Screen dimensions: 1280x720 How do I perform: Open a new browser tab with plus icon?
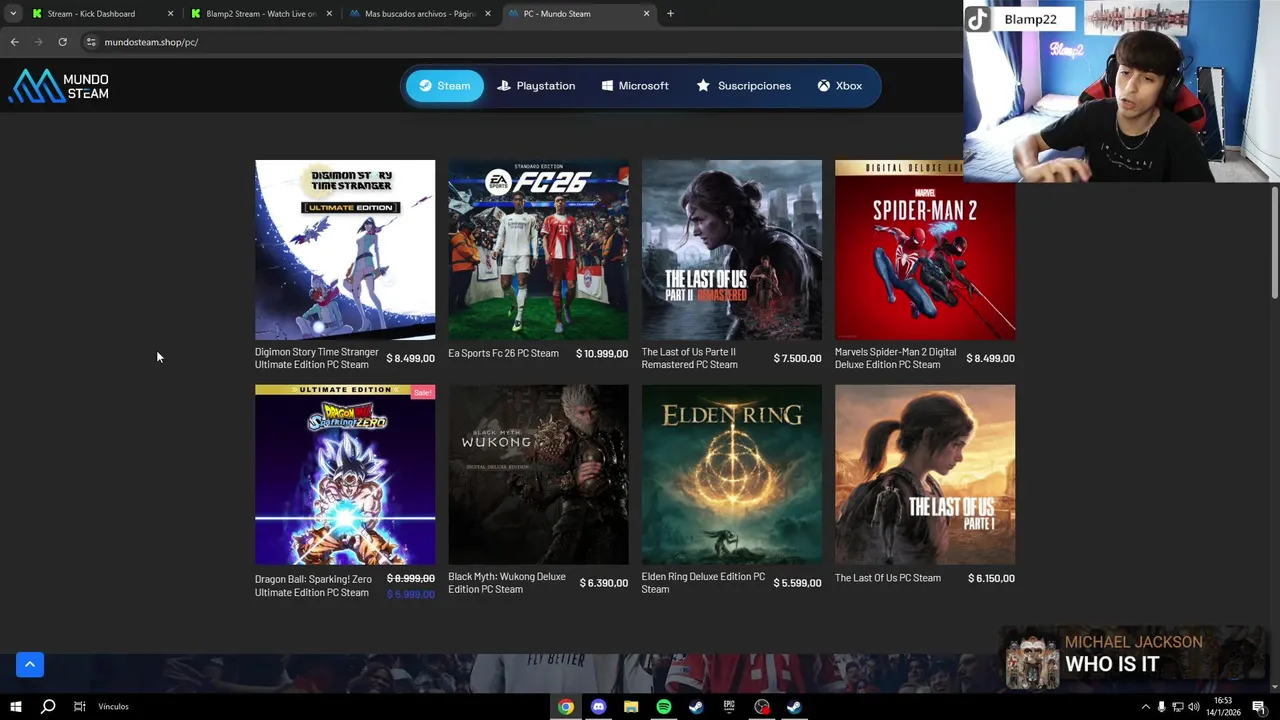coord(670,14)
